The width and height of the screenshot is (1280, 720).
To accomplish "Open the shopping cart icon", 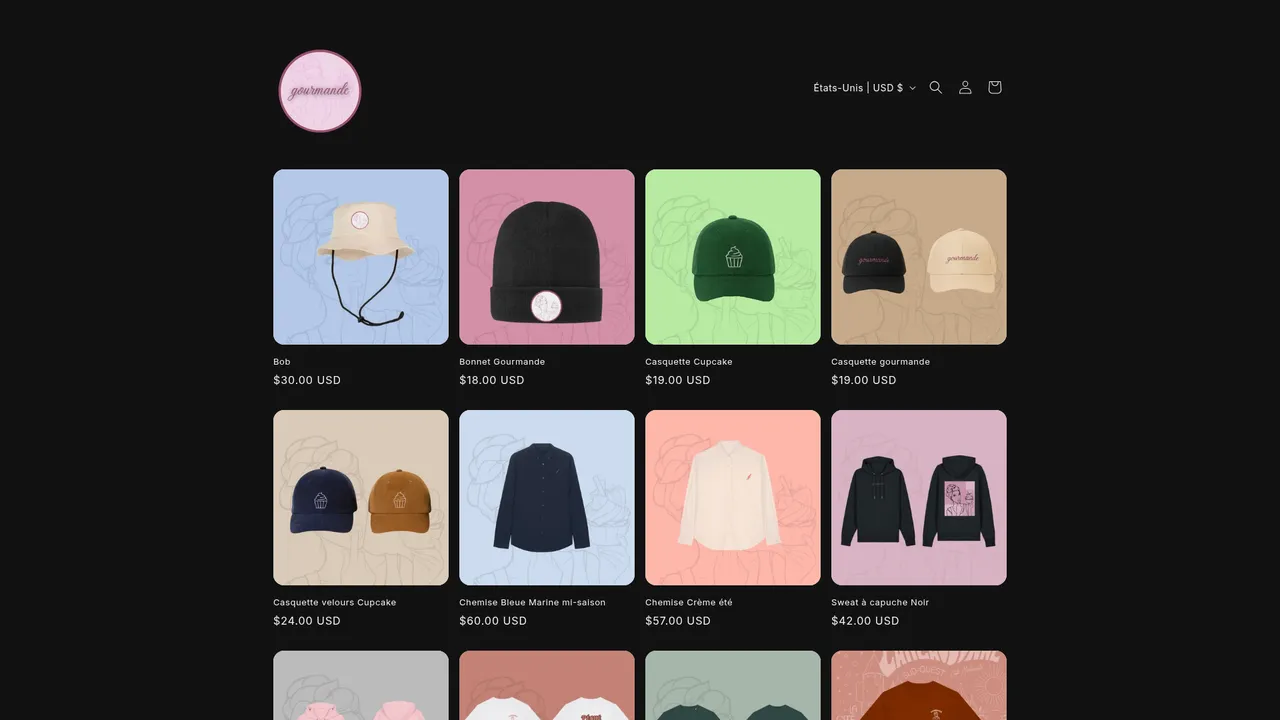I will pyautogui.click(x=994, y=88).
